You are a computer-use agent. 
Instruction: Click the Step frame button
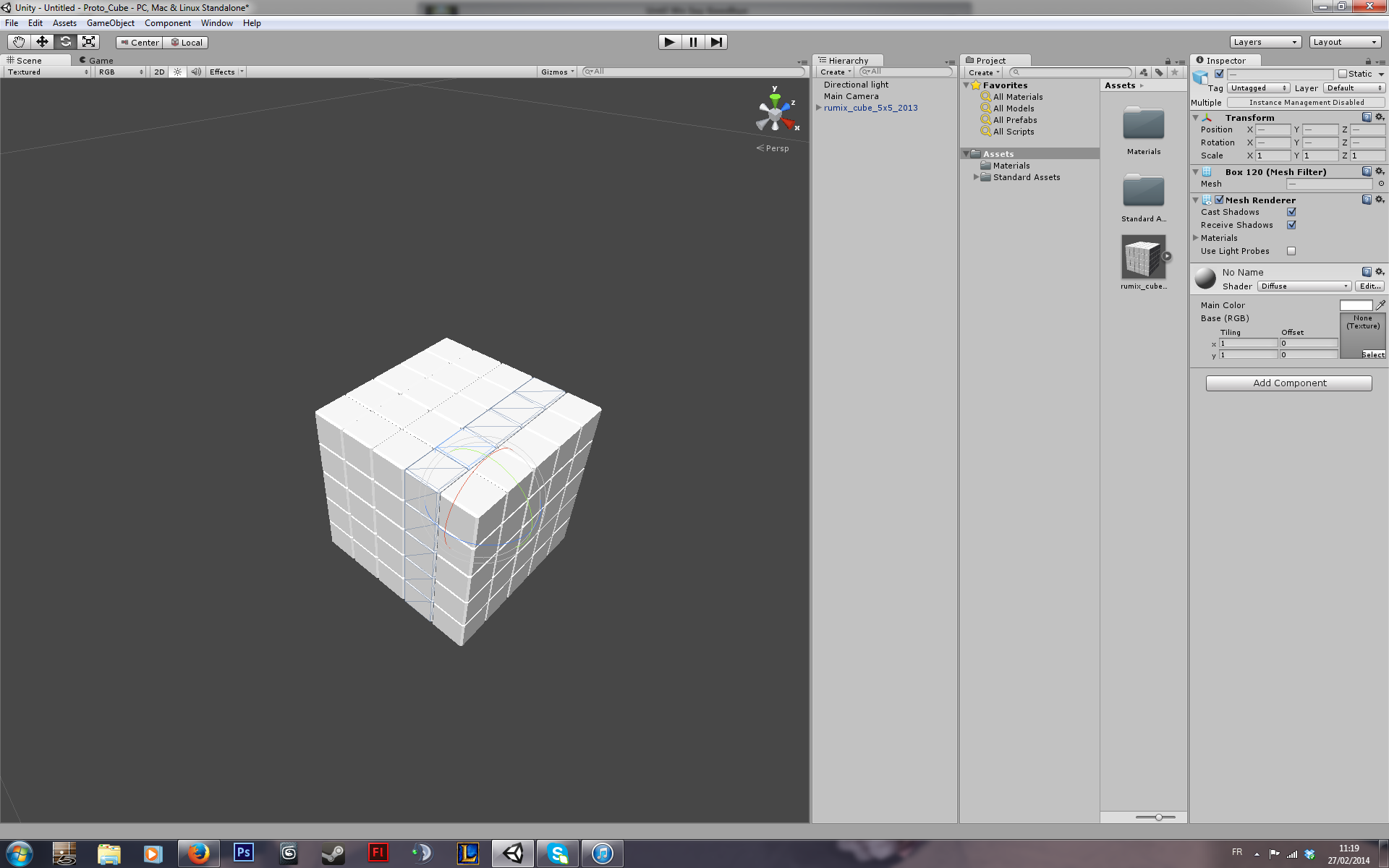(x=716, y=42)
